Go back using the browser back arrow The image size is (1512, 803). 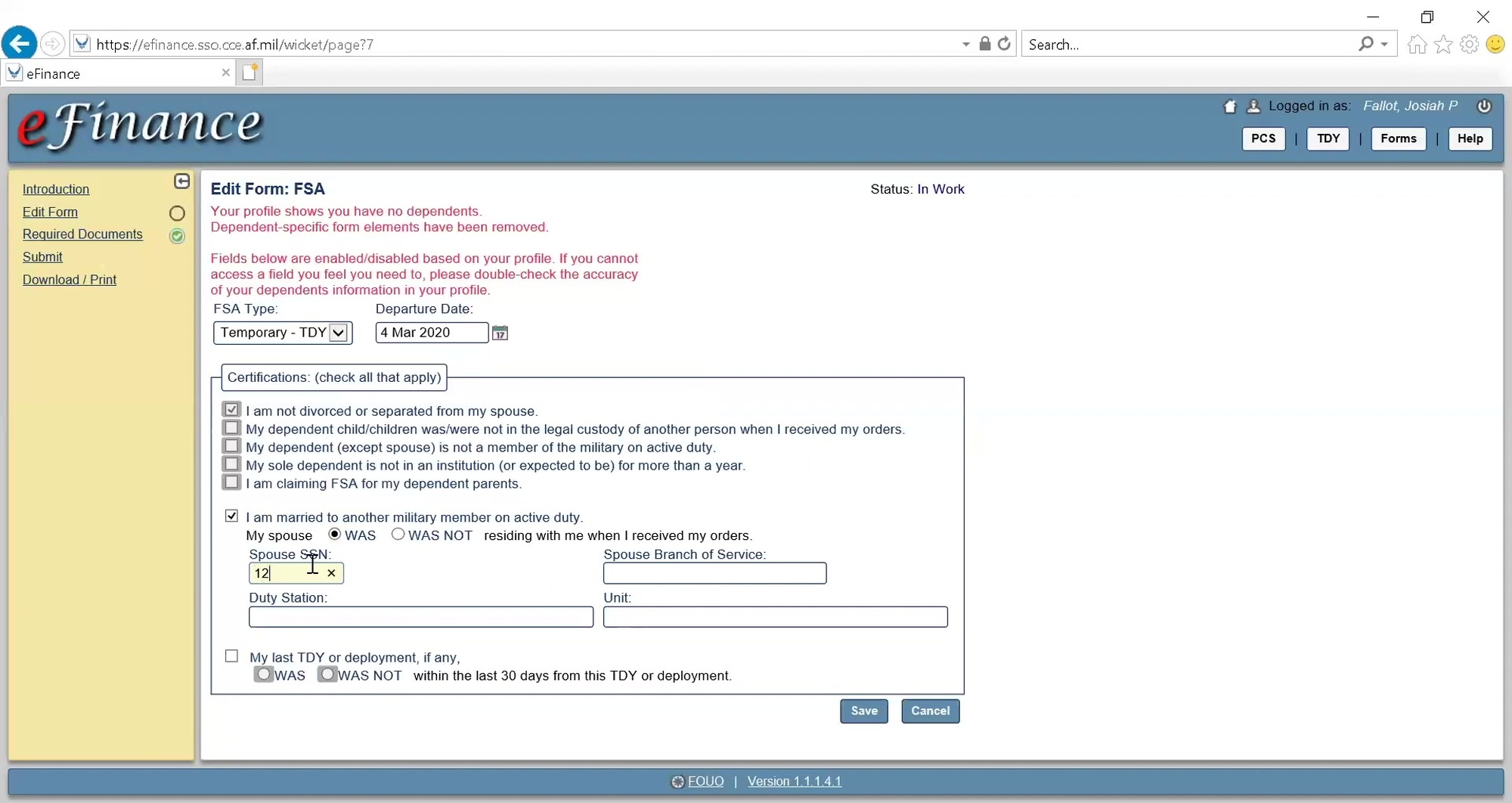tap(19, 44)
